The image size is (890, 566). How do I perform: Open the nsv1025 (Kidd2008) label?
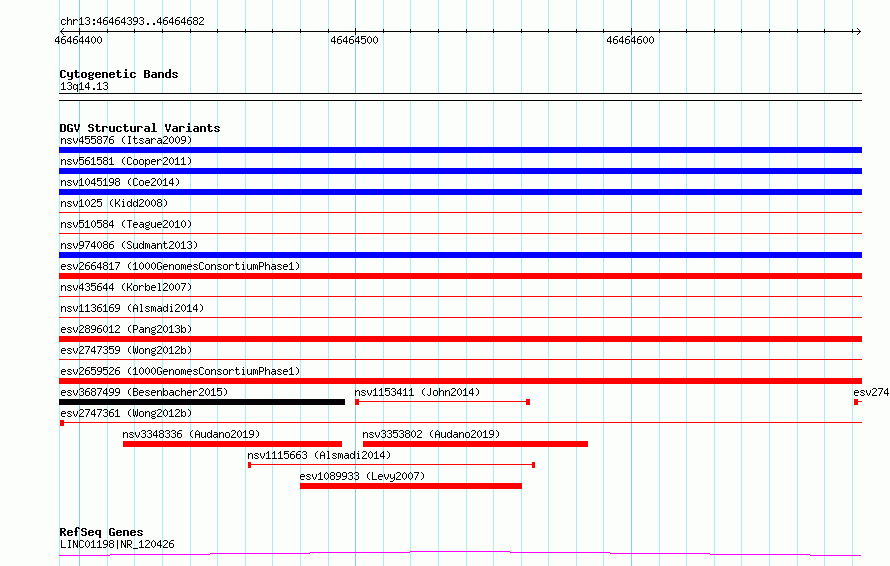pos(114,203)
